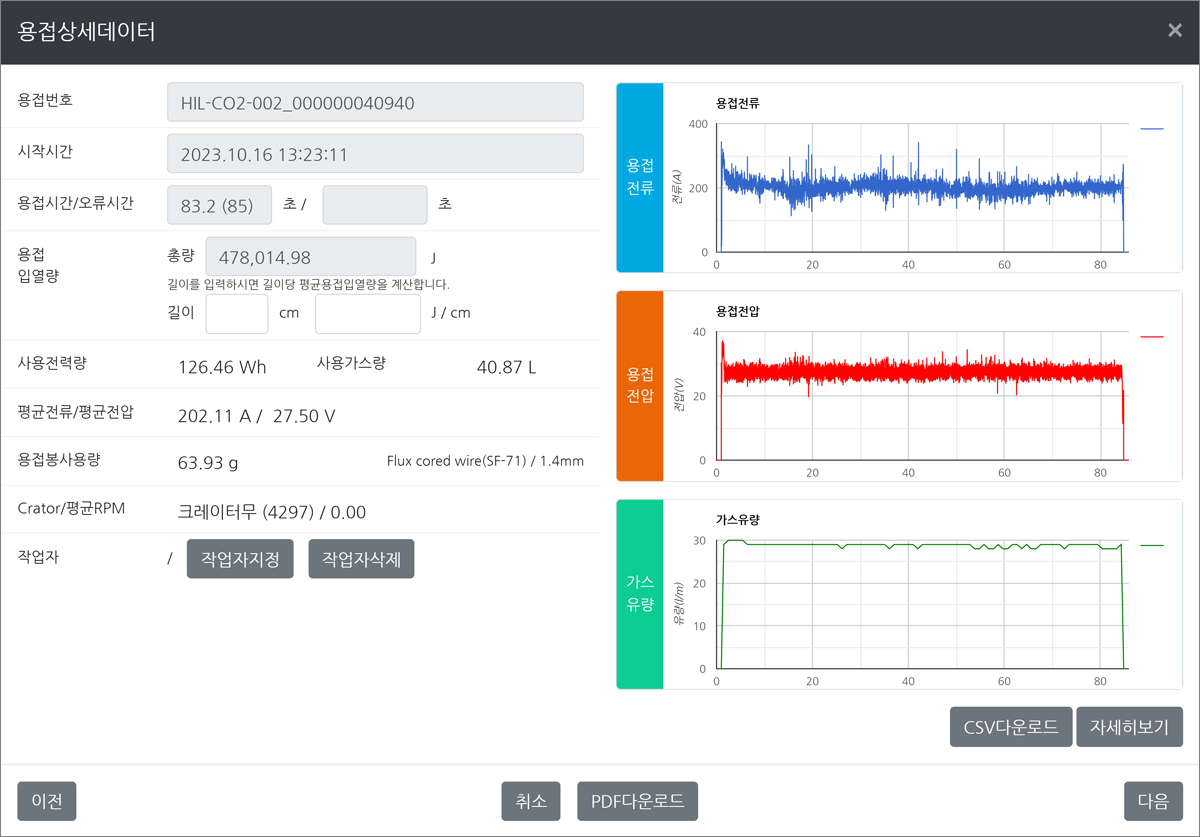This screenshot has width=1200, height=837.
Task: Click the 오류시간 empty field
Action: pyautogui.click(x=375, y=204)
